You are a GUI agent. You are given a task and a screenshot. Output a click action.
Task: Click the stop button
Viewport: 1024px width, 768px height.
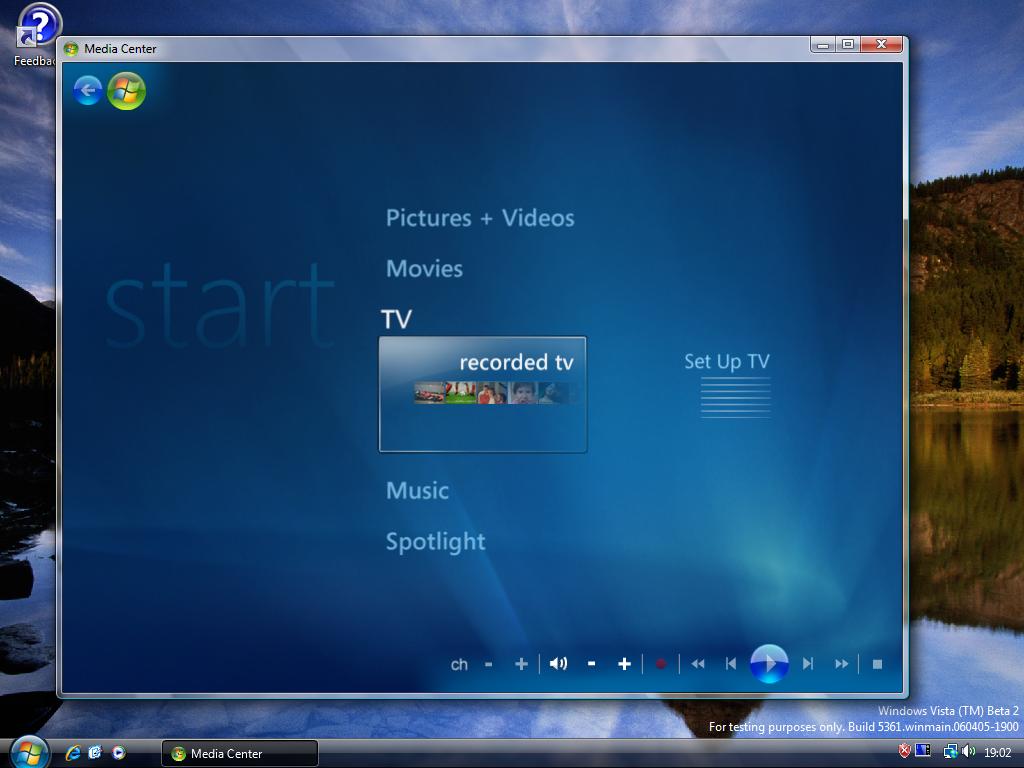pyautogui.click(x=877, y=664)
